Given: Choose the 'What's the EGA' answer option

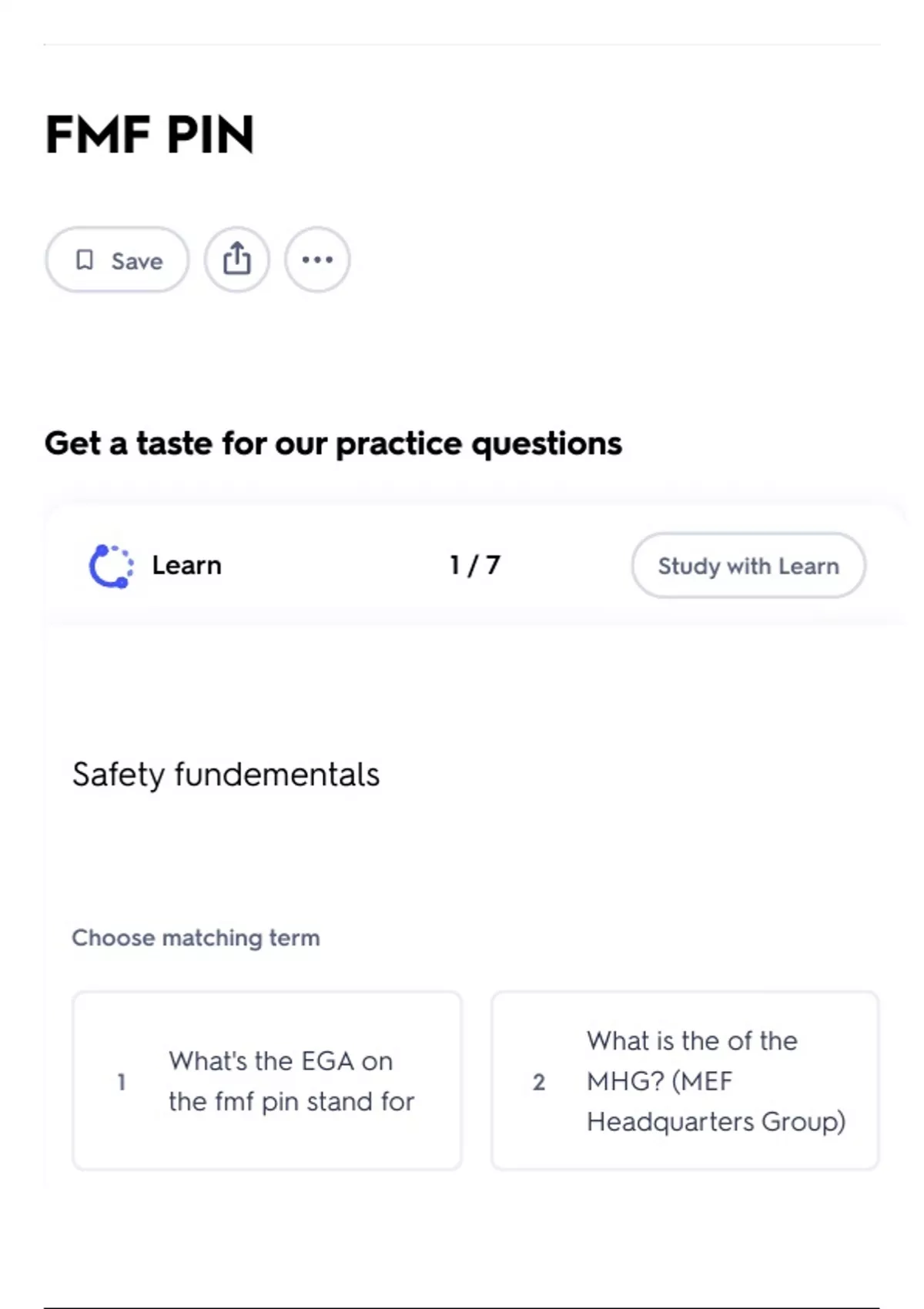Looking at the screenshot, I should [267, 1081].
